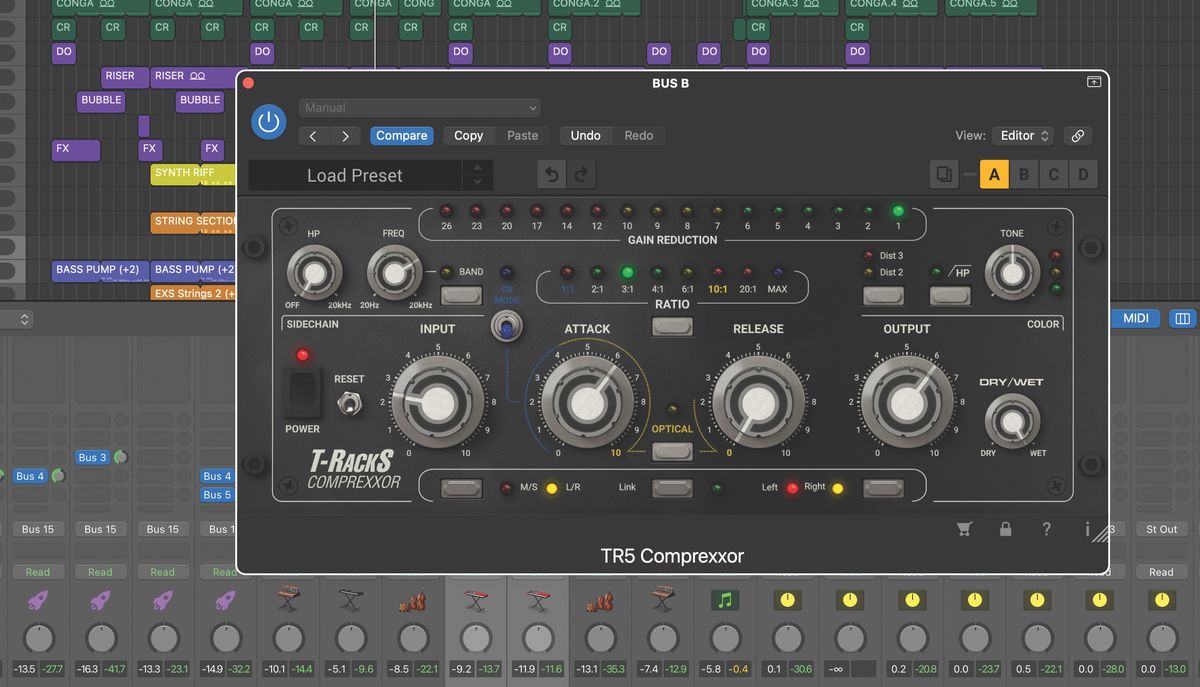Click the chain link icon next to View
The image size is (1200, 687).
[1077, 135]
